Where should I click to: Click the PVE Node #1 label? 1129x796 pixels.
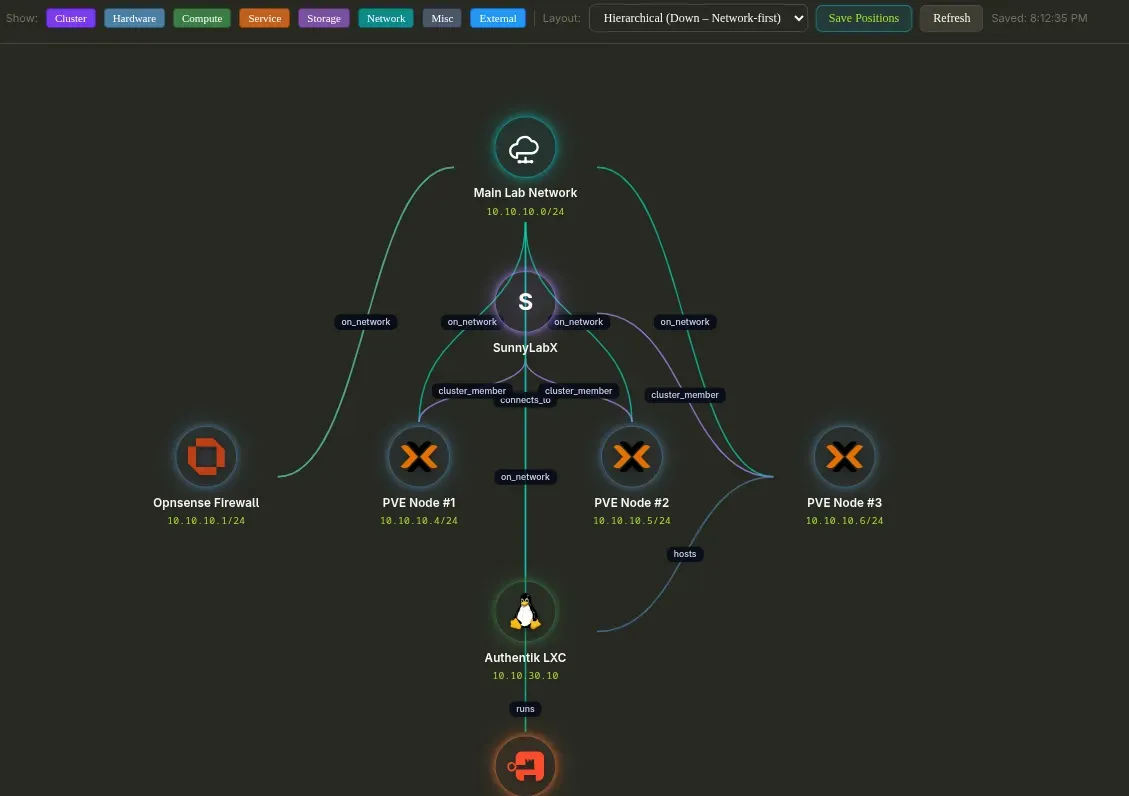click(x=419, y=502)
